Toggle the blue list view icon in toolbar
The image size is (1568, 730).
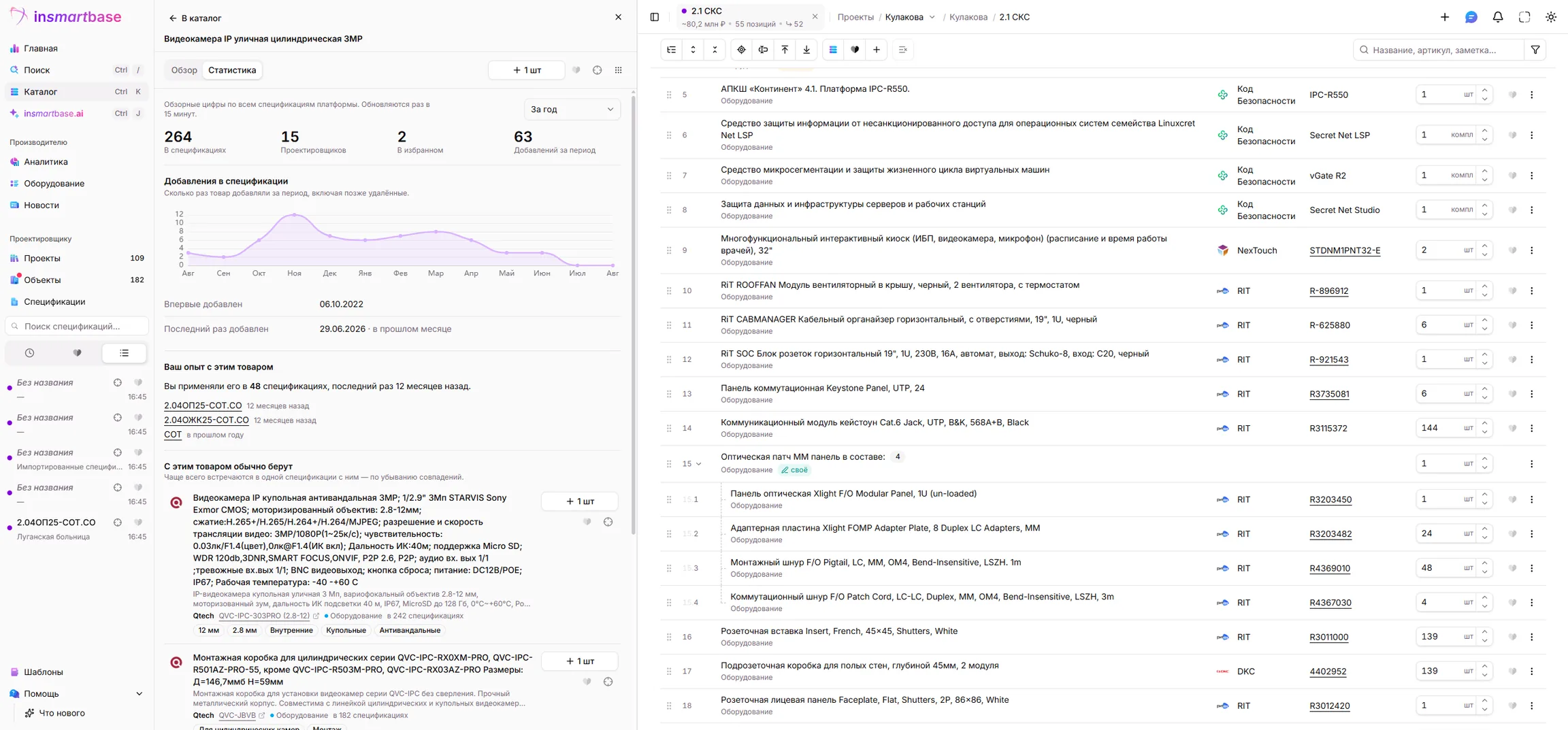point(833,50)
